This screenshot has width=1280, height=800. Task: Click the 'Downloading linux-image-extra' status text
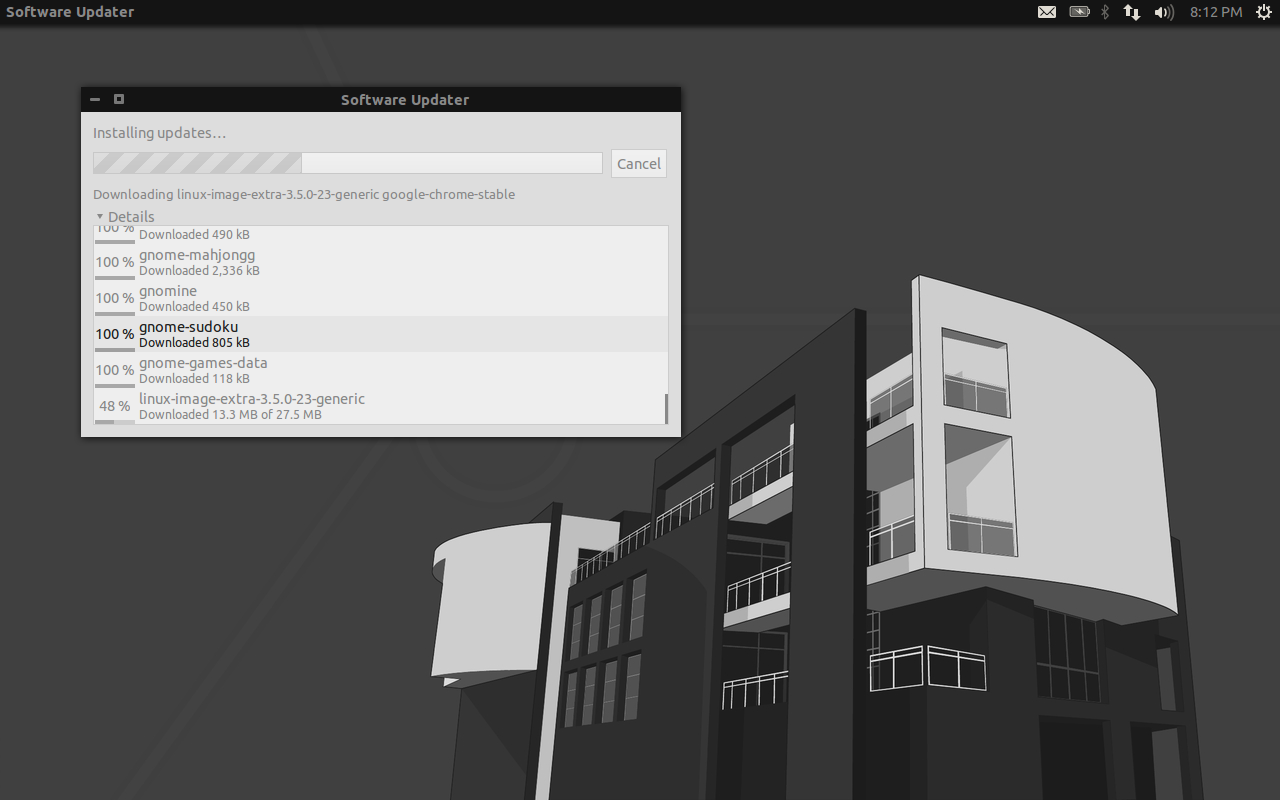point(304,195)
